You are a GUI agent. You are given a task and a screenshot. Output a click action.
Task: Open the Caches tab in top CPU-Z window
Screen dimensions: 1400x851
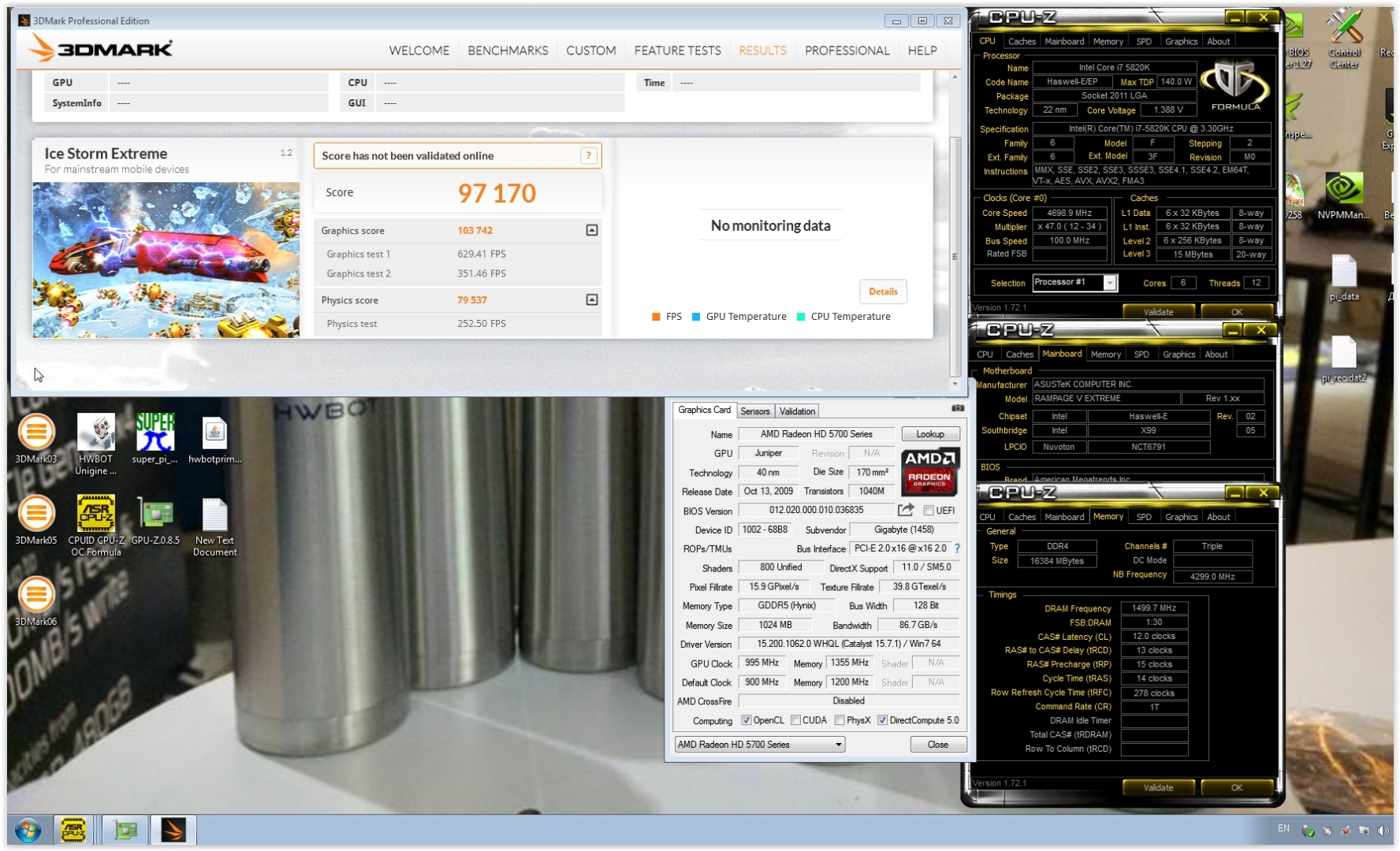click(x=1022, y=41)
